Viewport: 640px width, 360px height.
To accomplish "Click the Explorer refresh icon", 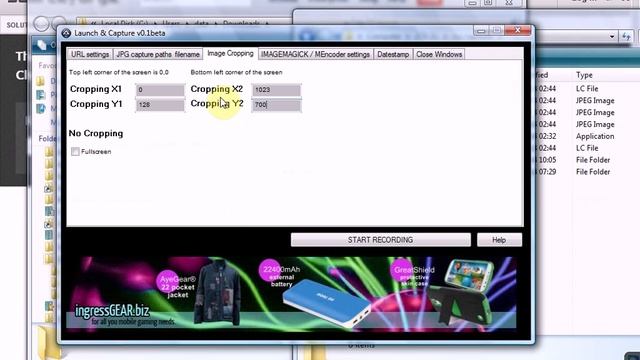I will pyautogui.click(x=627, y=37).
